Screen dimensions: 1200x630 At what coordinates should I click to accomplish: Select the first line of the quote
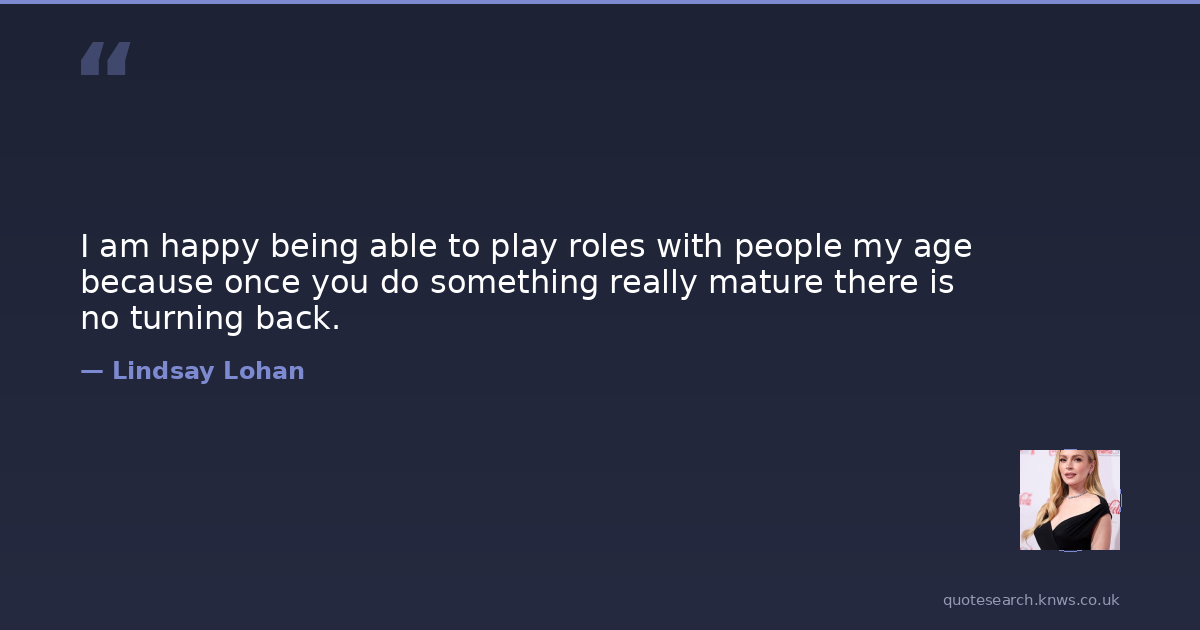[x=526, y=246]
